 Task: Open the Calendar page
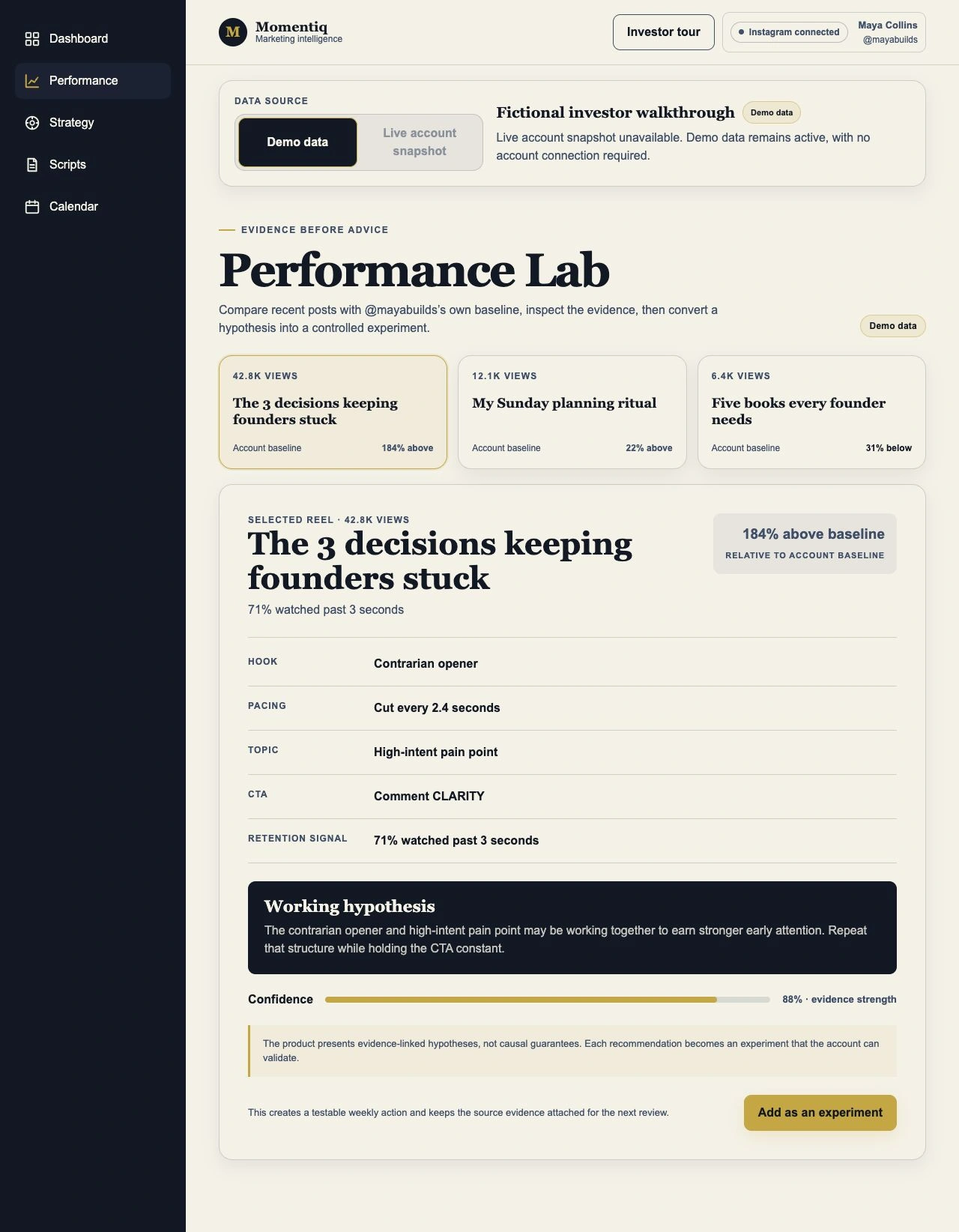93,207
